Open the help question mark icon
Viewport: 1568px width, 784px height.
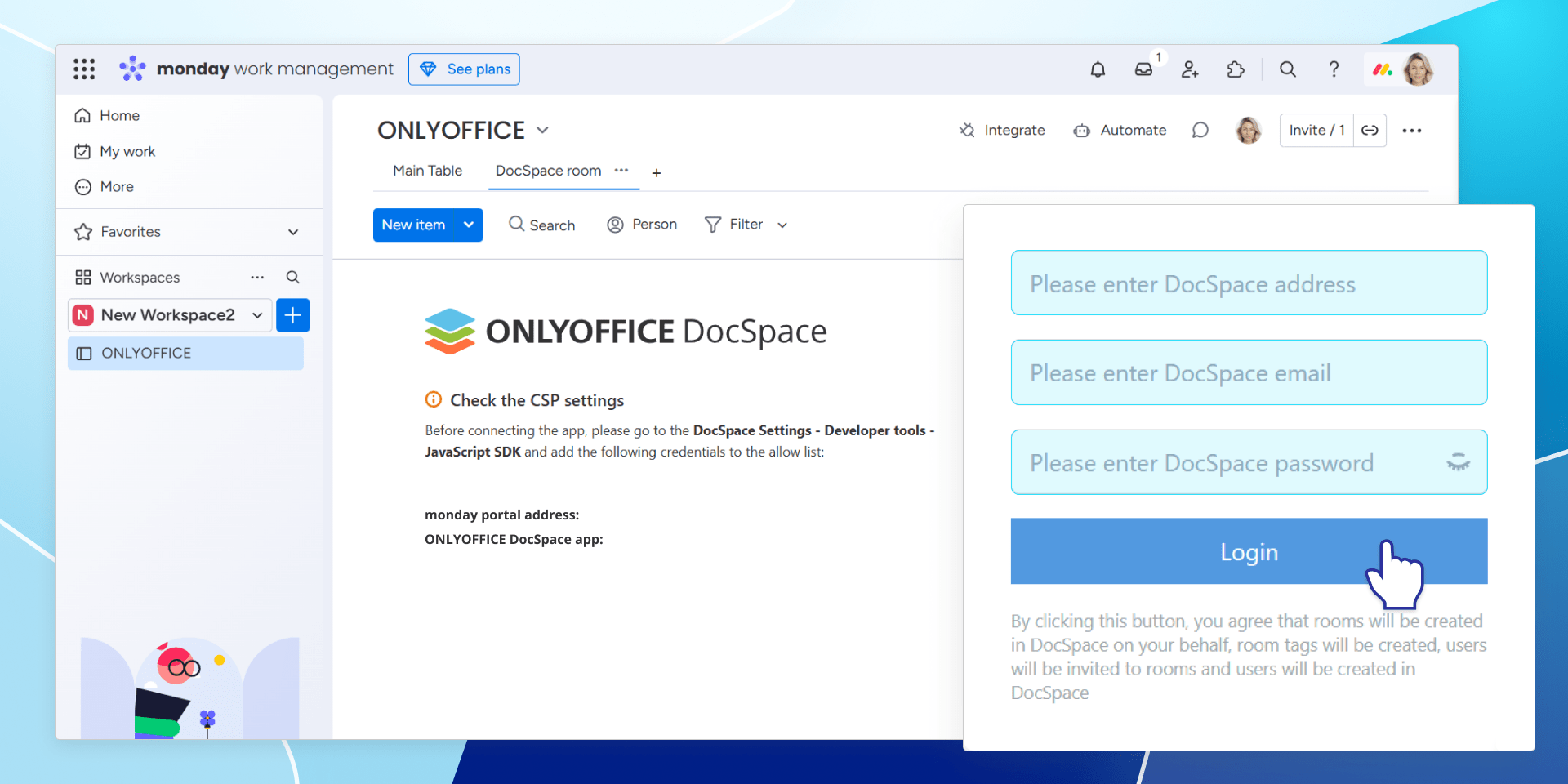1334,69
